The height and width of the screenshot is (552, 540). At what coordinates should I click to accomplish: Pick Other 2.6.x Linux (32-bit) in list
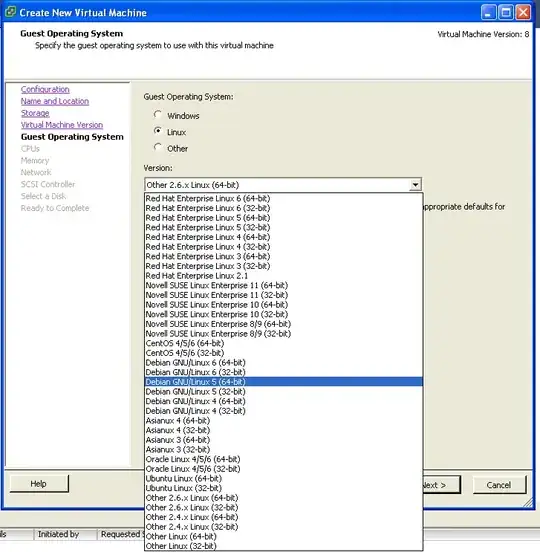point(283,508)
